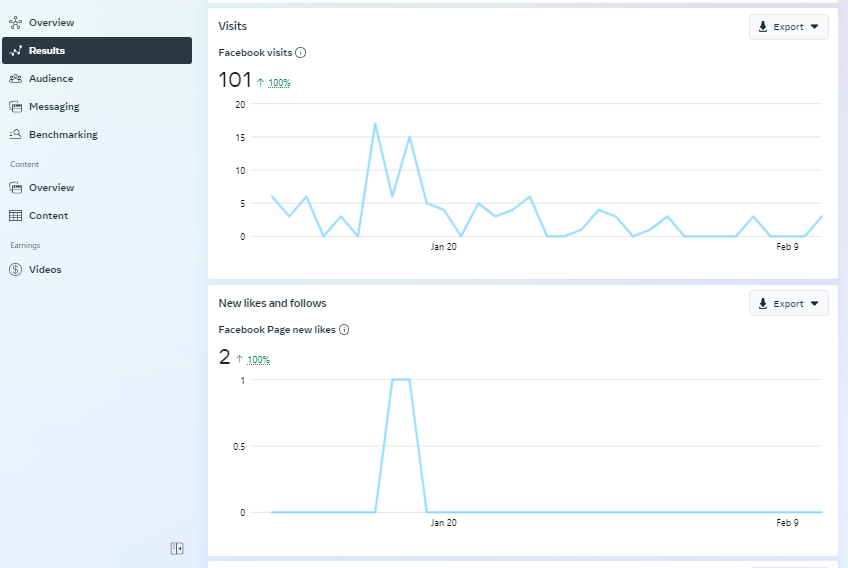Click the Results sparkline icon
This screenshot has width=848, height=568.
(x=15, y=50)
